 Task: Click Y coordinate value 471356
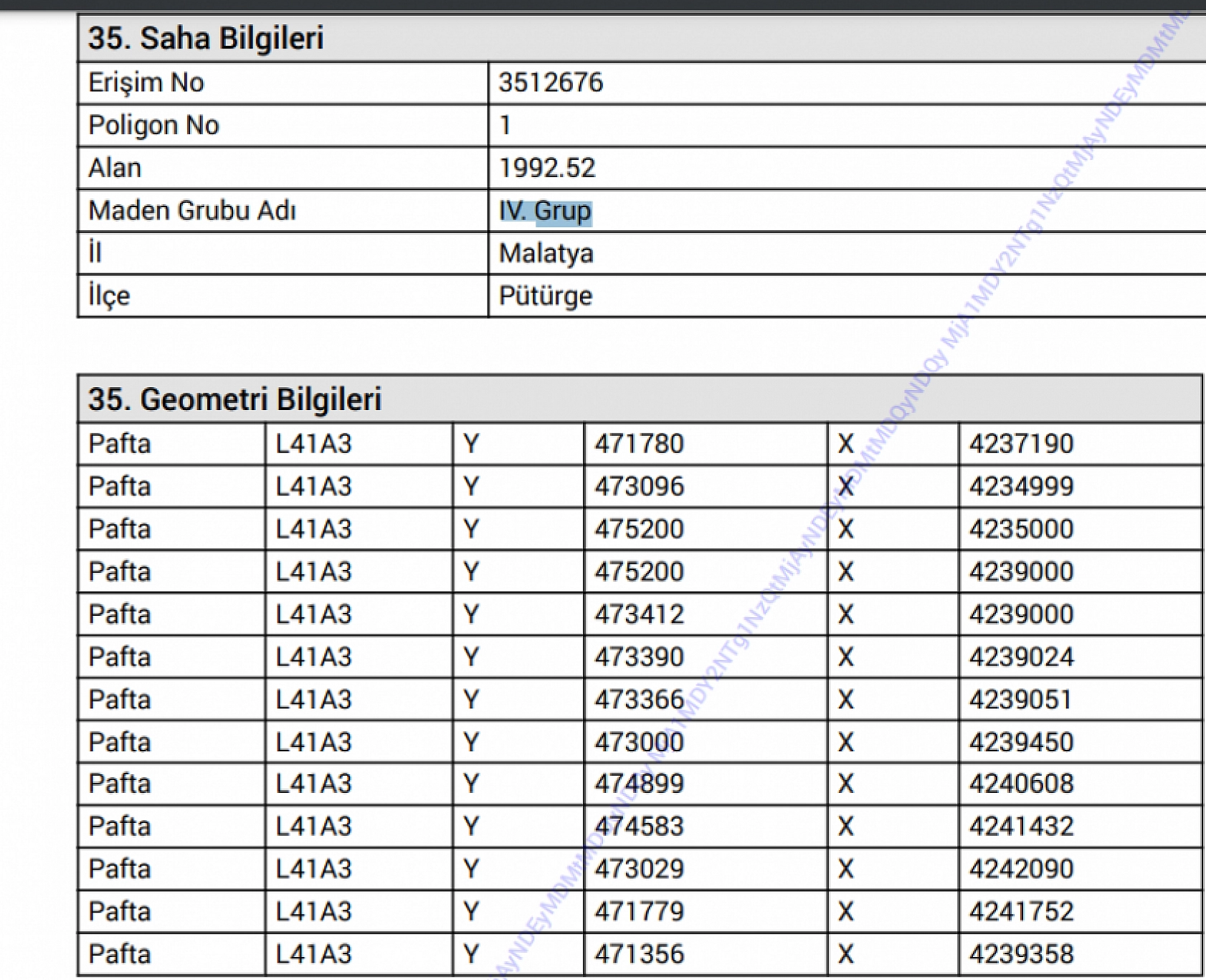(639, 954)
